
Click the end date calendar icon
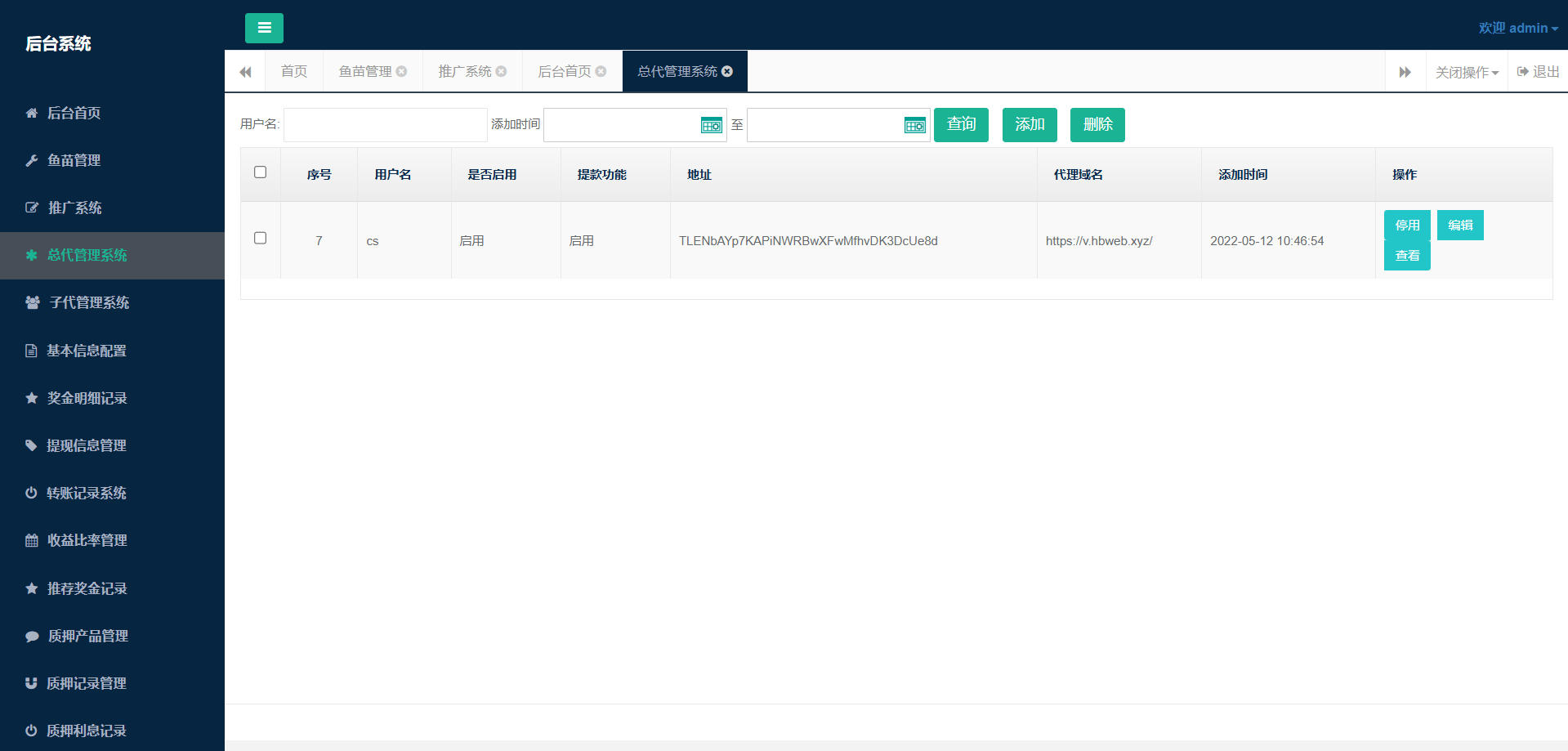point(914,125)
